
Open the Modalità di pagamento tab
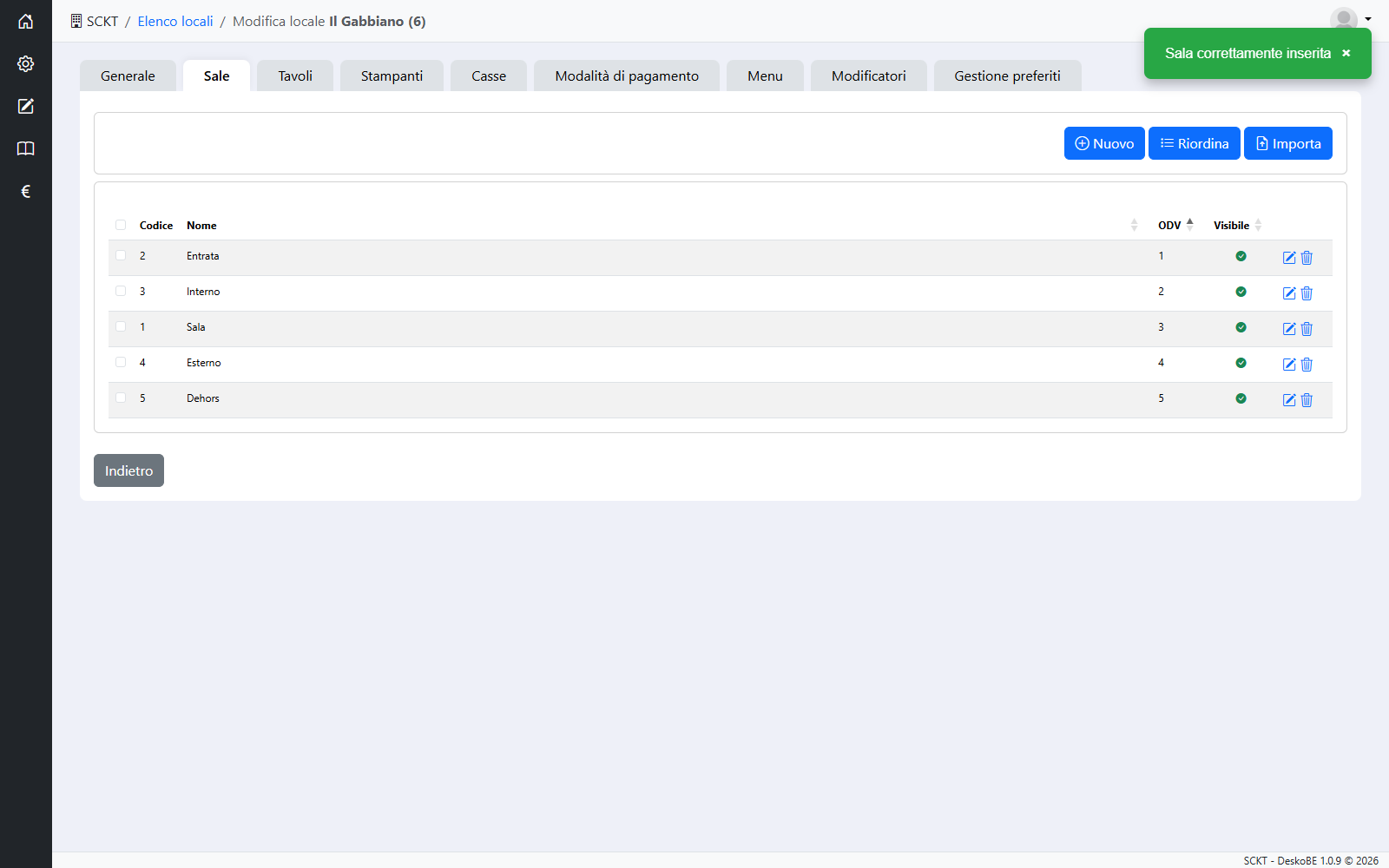point(627,76)
